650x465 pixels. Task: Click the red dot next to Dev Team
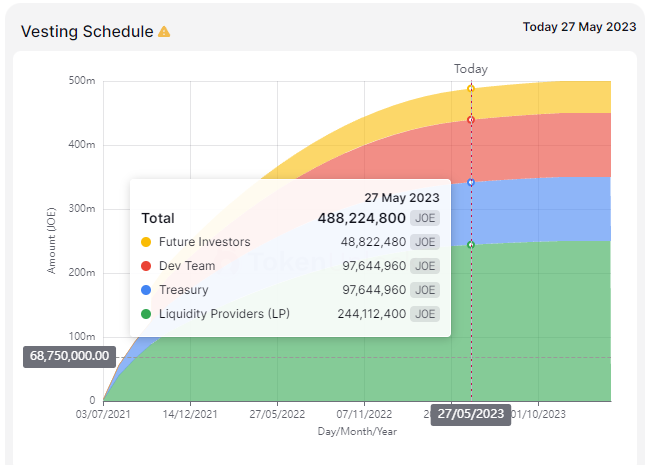click(146, 266)
